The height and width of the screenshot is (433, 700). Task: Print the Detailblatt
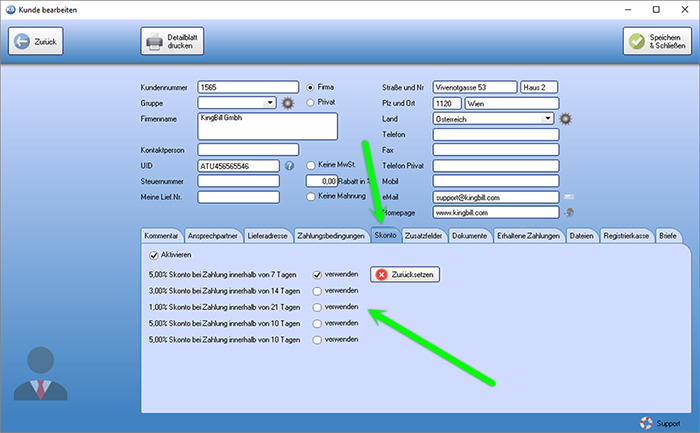[172, 41]
